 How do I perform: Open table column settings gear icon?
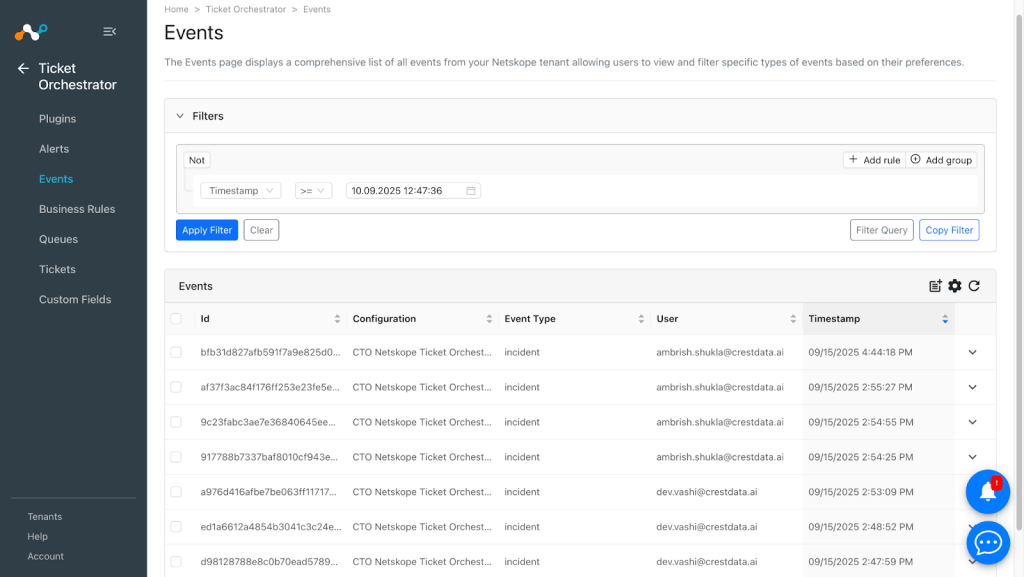click(955, 286)
